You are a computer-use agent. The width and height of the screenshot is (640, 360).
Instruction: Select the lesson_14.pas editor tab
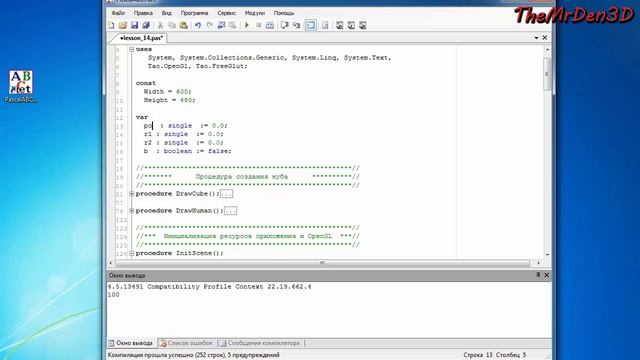[x=141, y=38]
